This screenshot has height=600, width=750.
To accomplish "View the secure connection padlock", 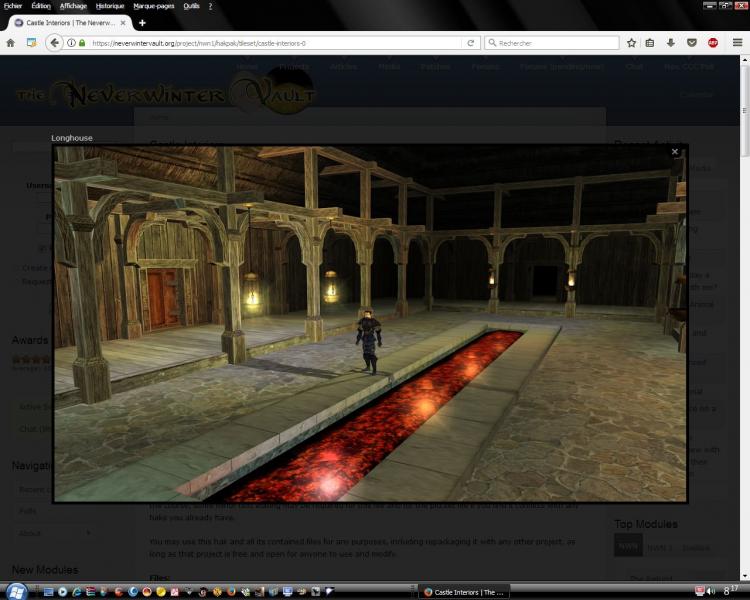I will (x=82, y=43).
